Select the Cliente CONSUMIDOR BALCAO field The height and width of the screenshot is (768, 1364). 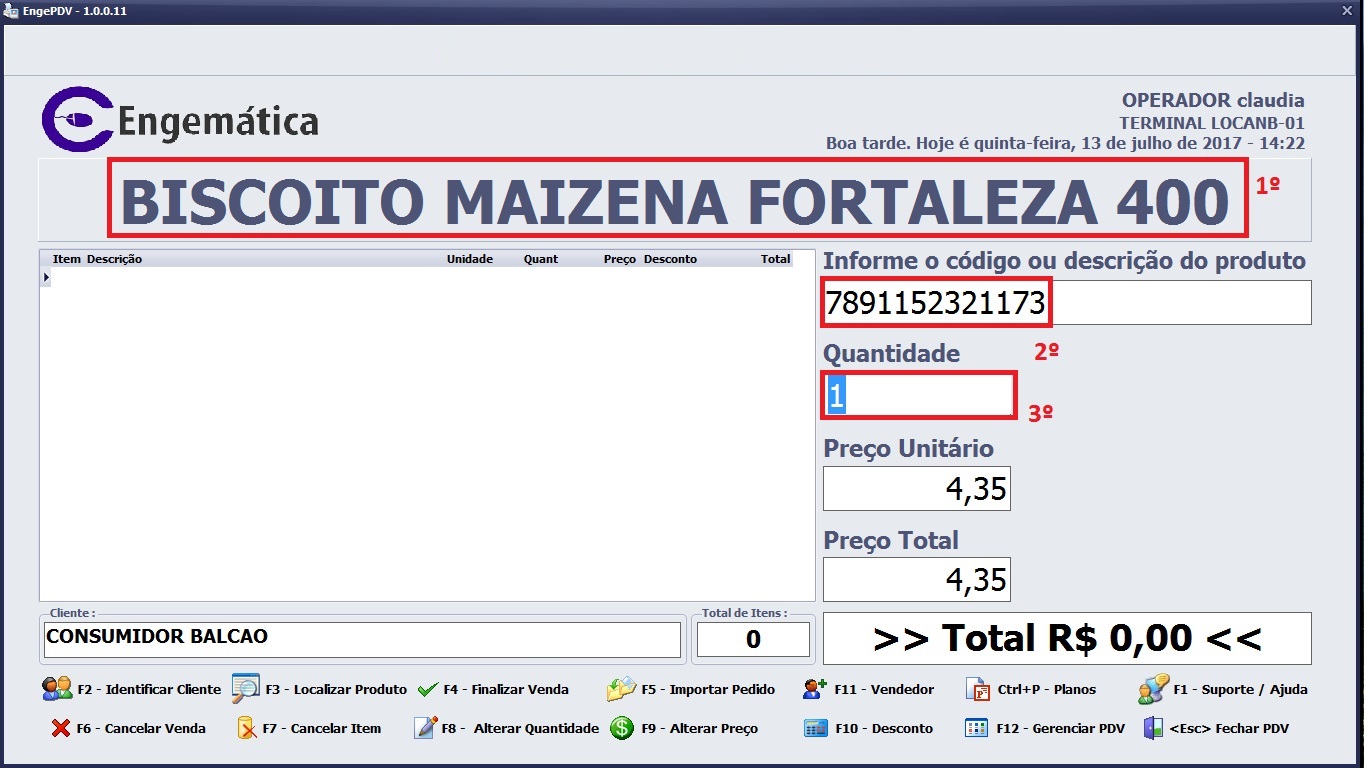362,639
